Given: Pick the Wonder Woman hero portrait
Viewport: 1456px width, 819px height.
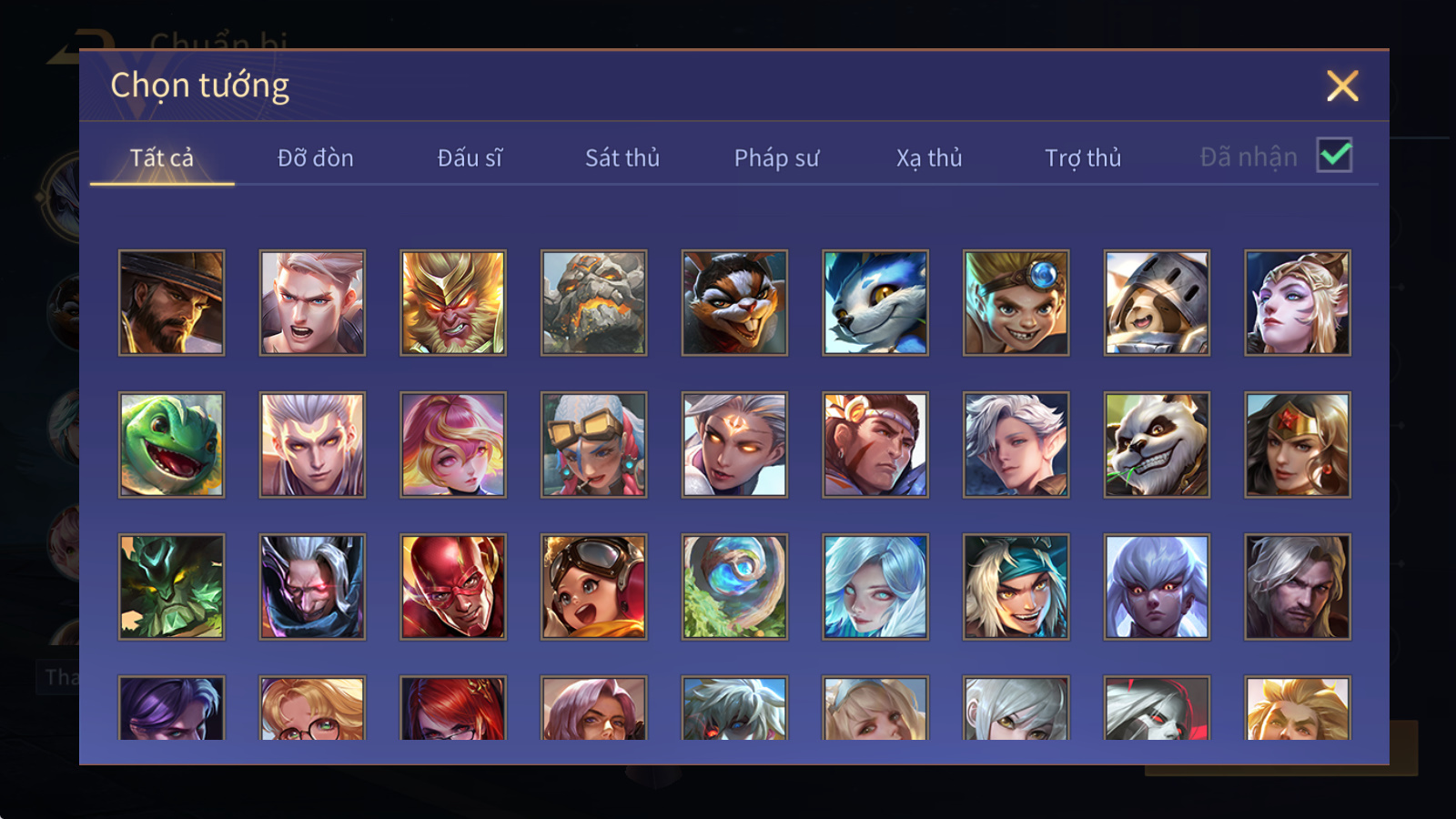Looking at the screenshot, I should pos(1298,445).
